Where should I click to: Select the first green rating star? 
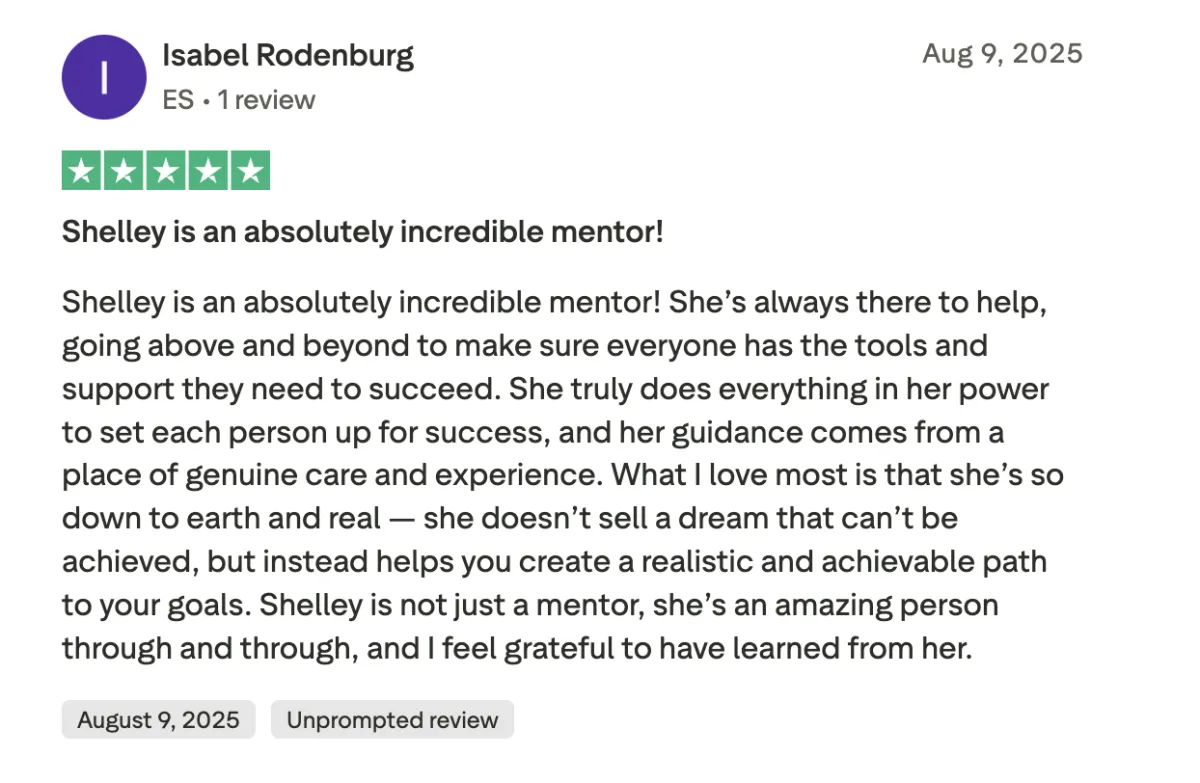(82, 171)
